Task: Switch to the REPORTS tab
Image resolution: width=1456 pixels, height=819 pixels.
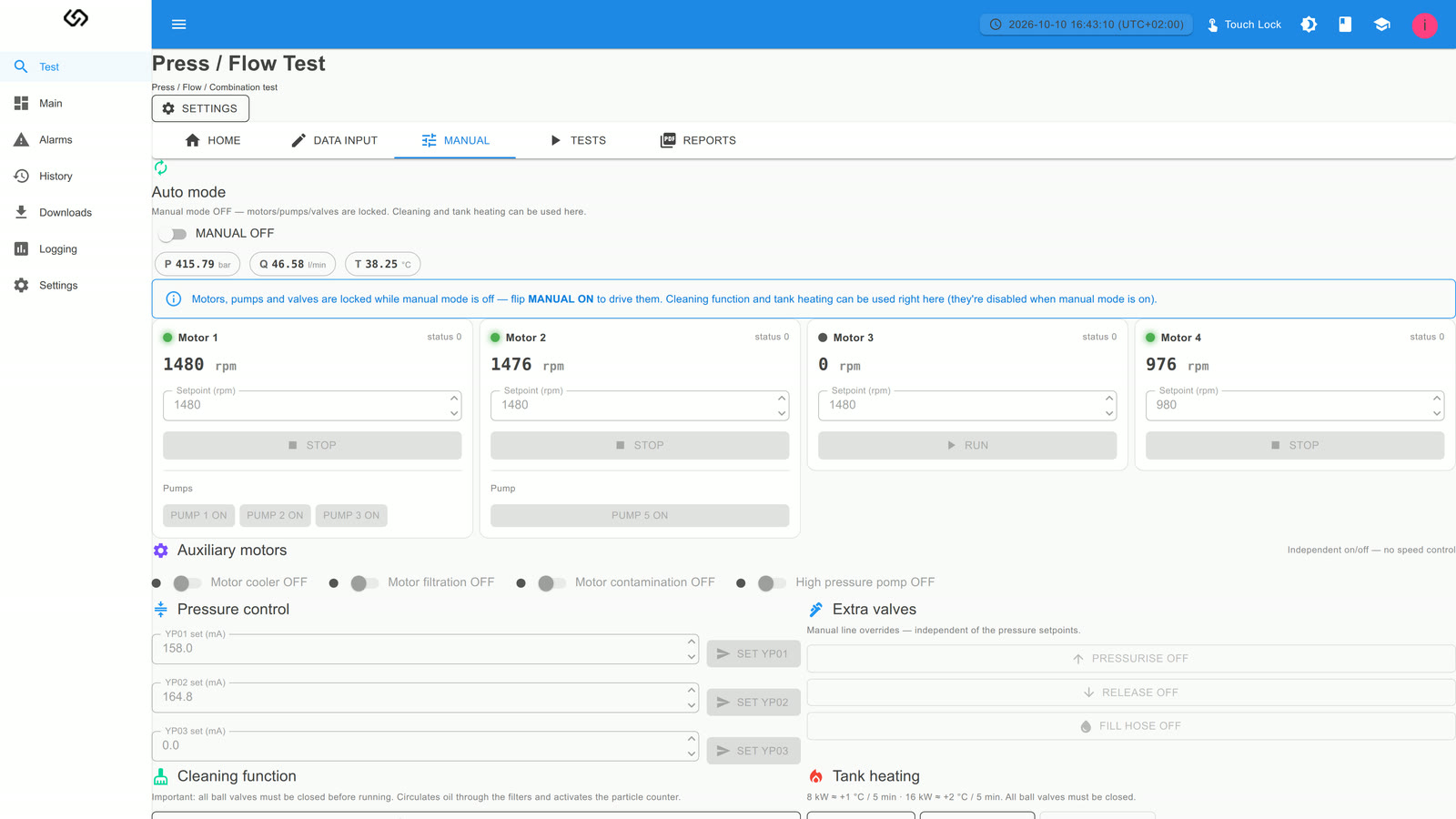Action: (698, 140)
